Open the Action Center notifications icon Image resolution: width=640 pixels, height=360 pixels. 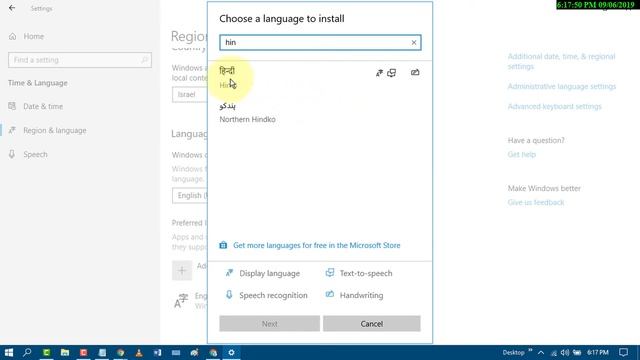tap(623, 353)
